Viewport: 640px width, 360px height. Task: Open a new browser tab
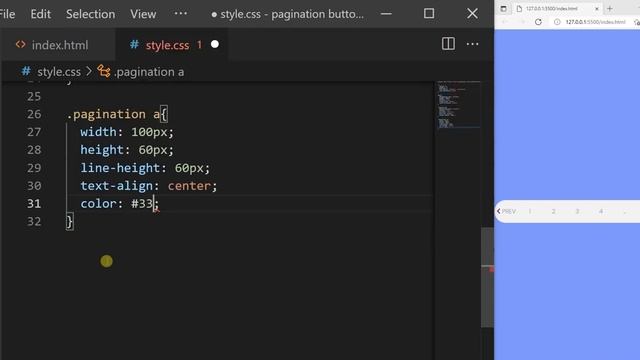coord(610,9)
